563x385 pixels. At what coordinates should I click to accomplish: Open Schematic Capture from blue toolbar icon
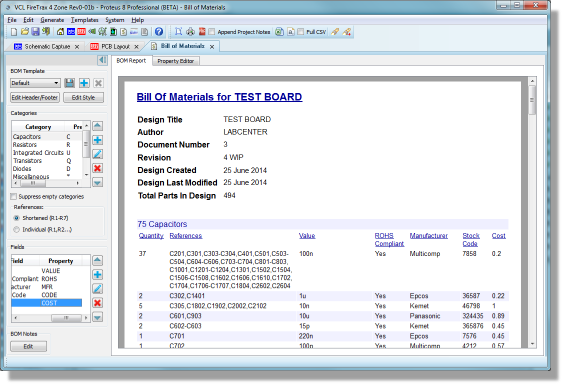point(71,32)
